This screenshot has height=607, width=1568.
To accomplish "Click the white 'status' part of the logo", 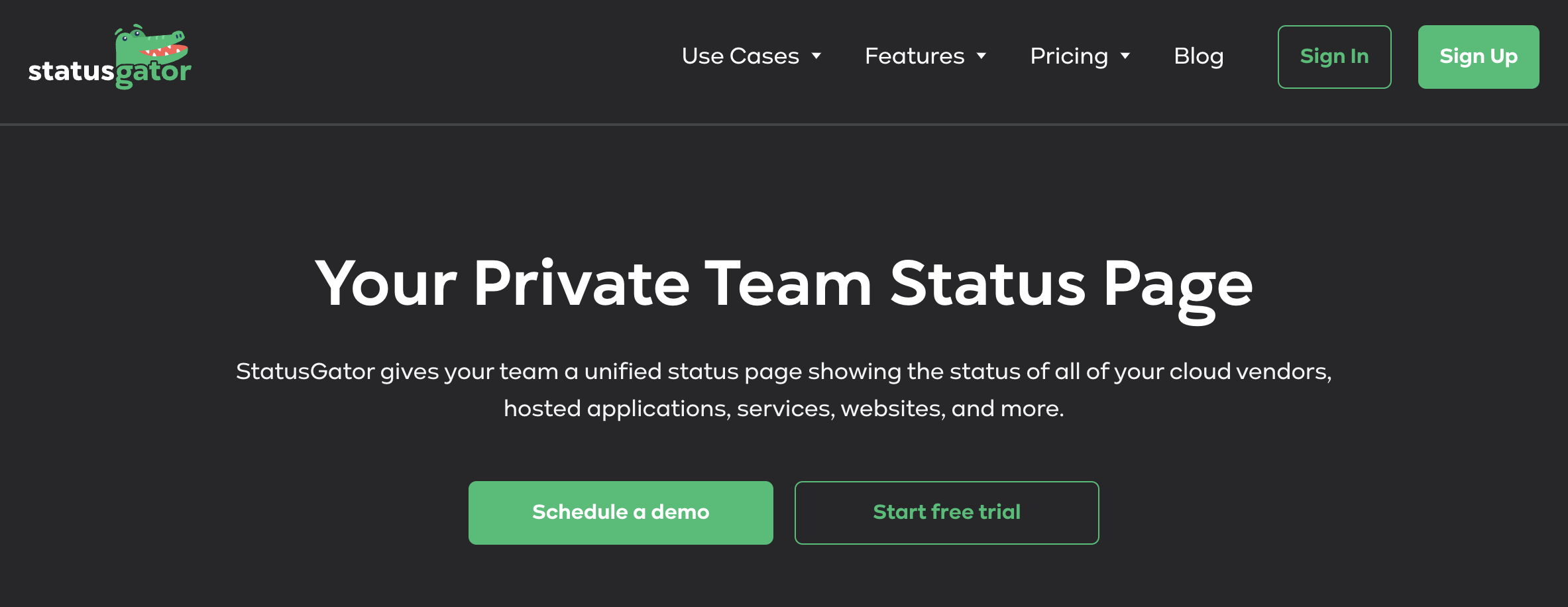I will pos(72,71).
